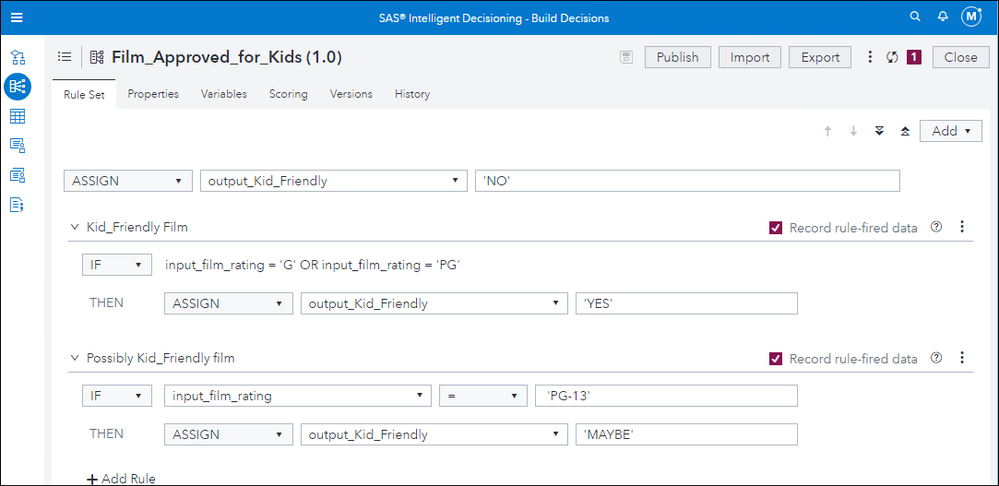Click the help icon for Kid_Friendly Film rule

point(936,227)
